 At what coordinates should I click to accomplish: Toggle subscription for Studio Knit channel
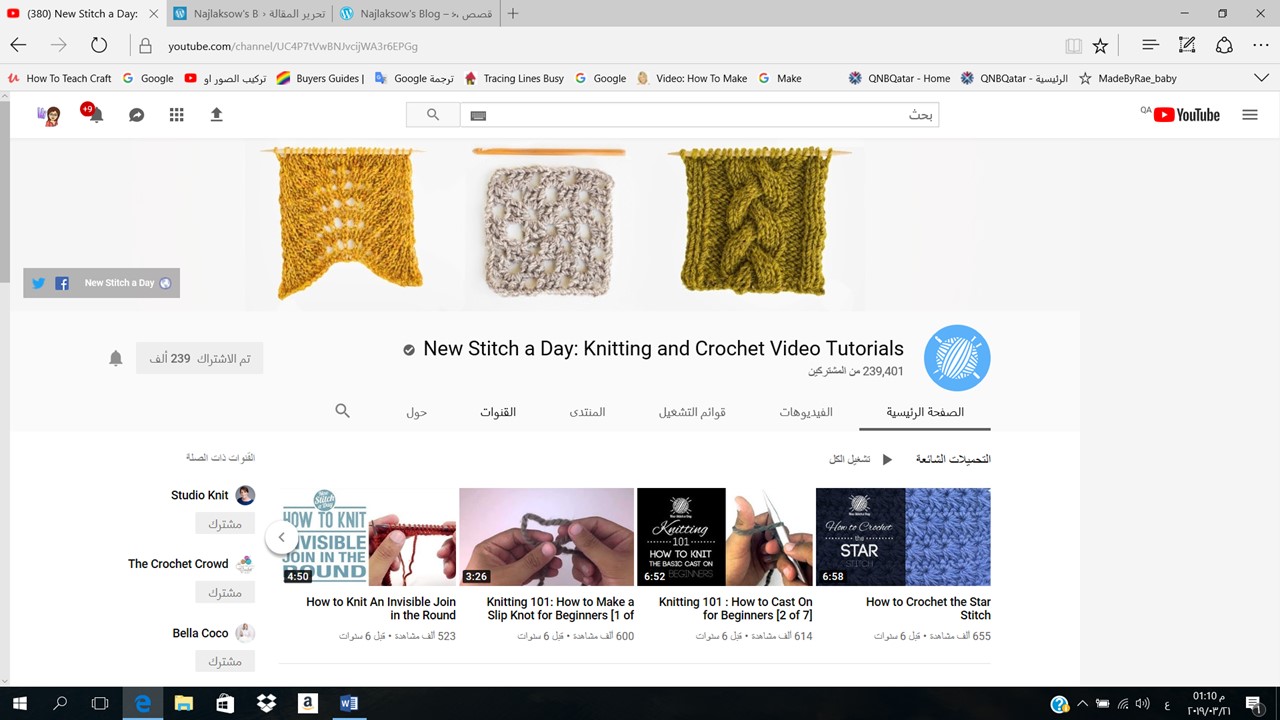(225, 524)
